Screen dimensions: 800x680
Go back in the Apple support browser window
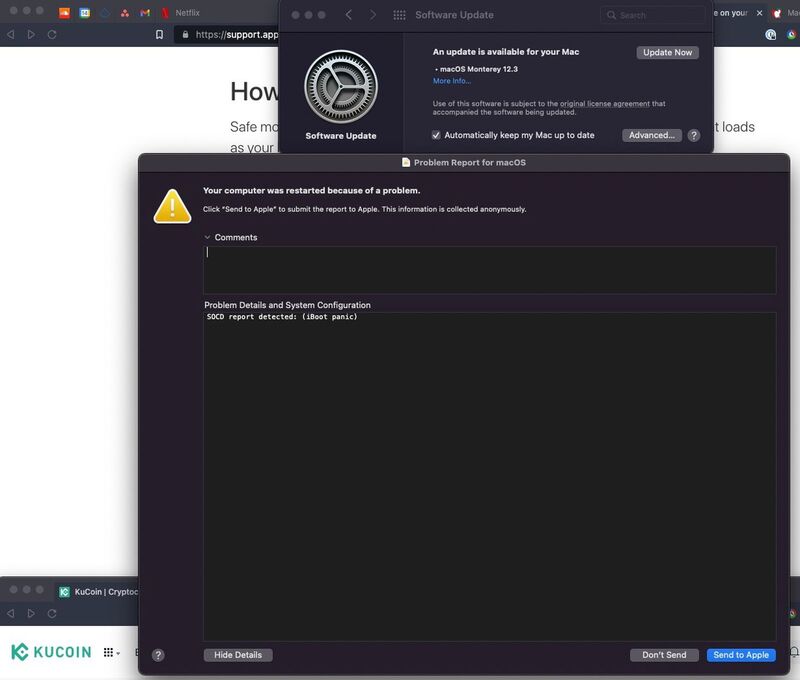click(11, 35)
